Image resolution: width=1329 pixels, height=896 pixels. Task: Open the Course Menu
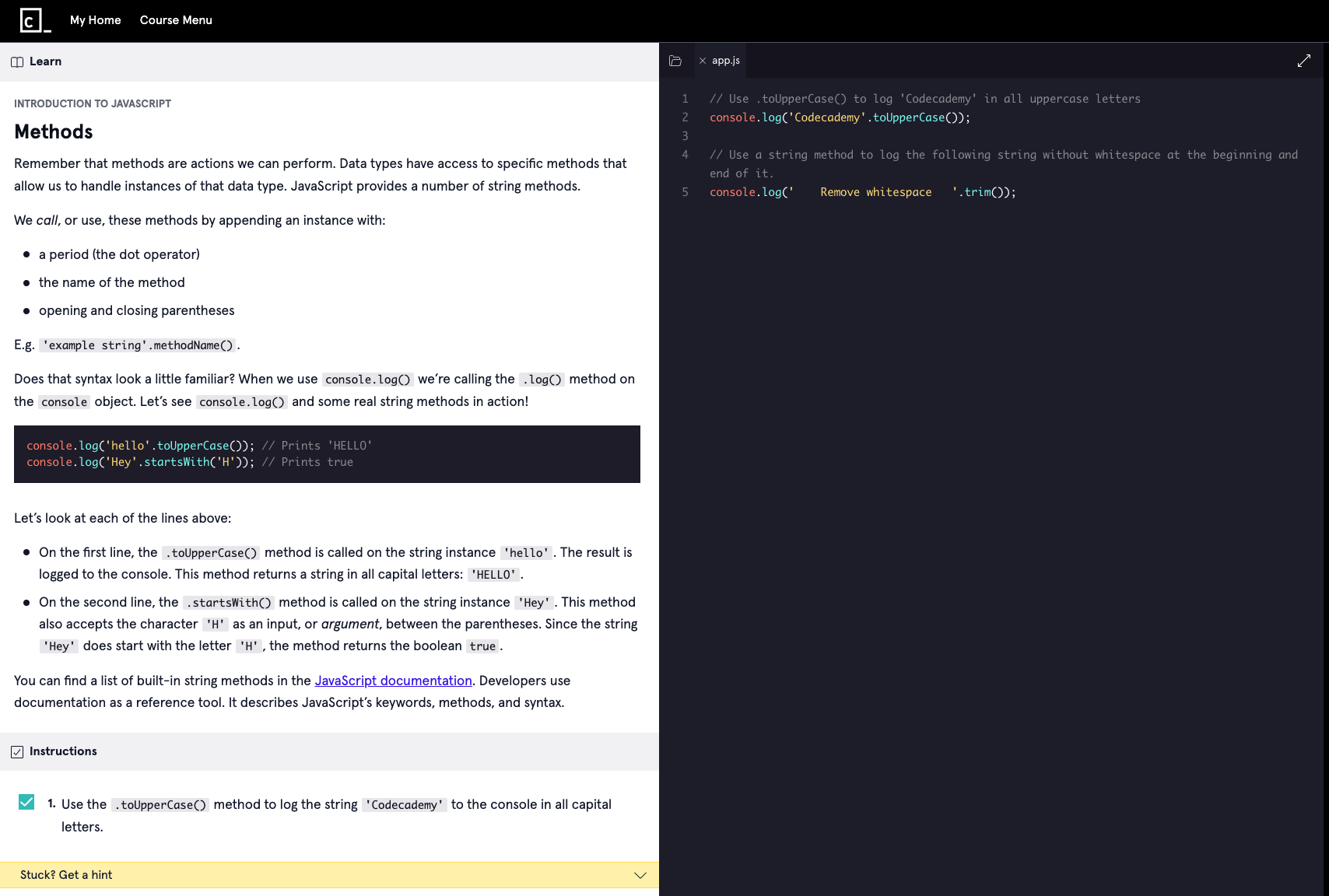point(176,20)
